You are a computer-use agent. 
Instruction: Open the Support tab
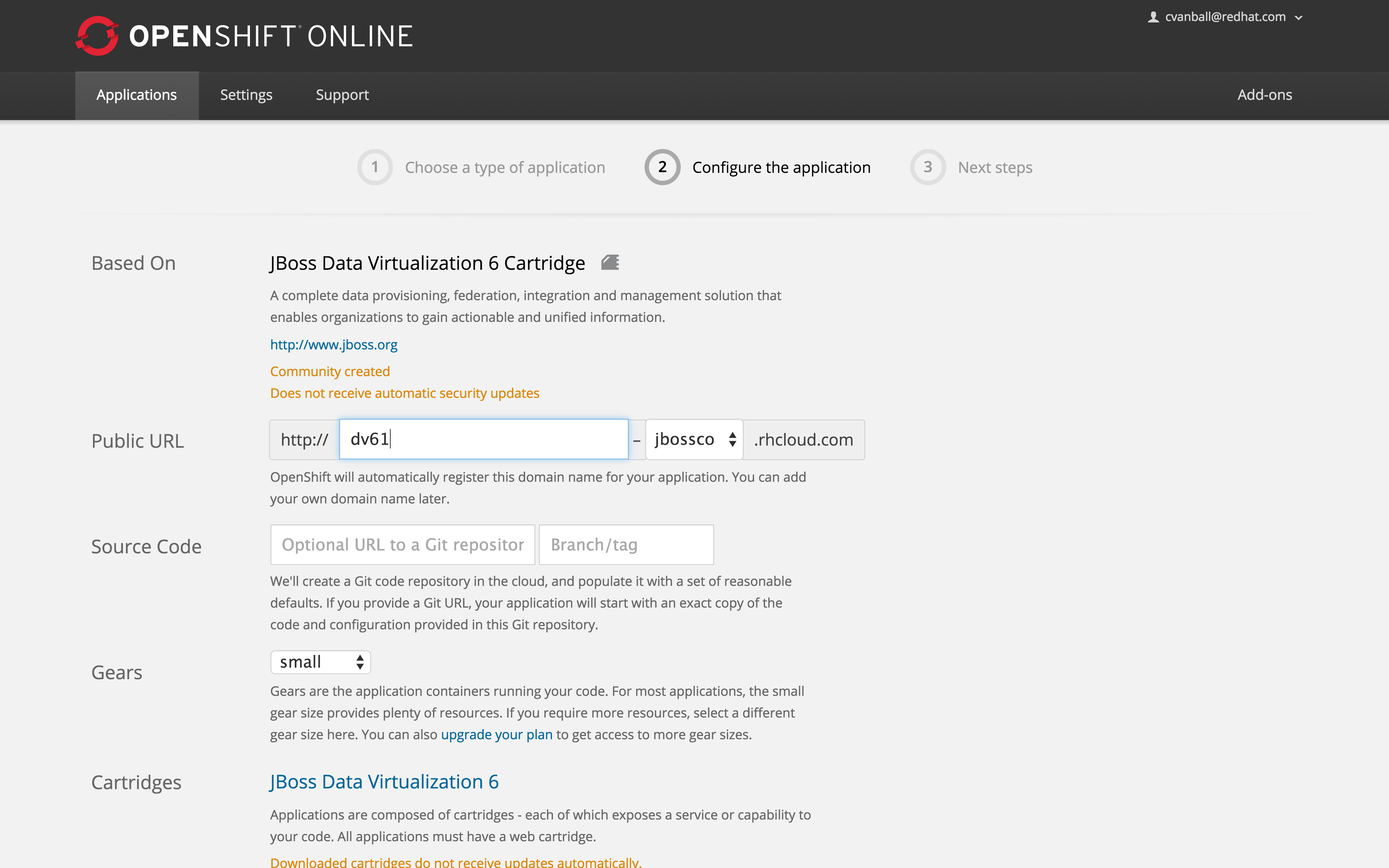[x=342, y=95]
